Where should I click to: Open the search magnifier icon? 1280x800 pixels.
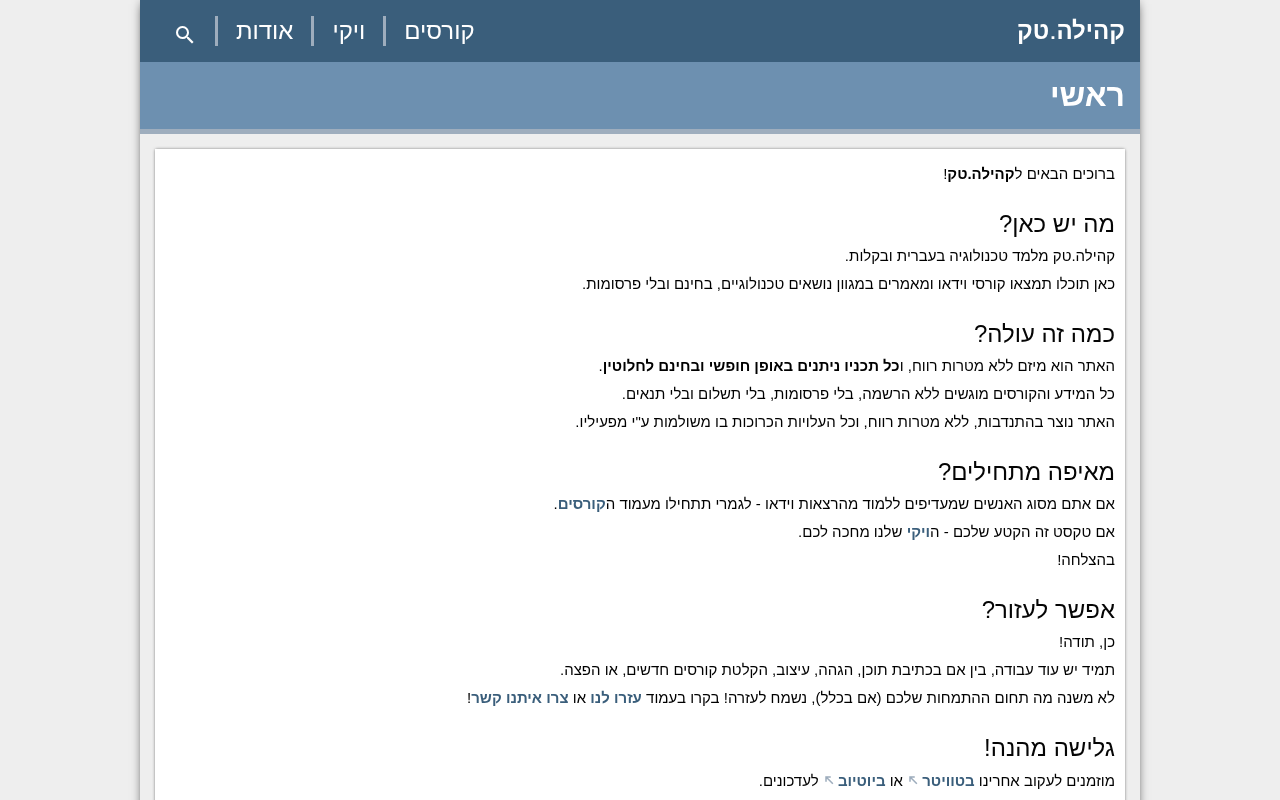click(185, 33)
